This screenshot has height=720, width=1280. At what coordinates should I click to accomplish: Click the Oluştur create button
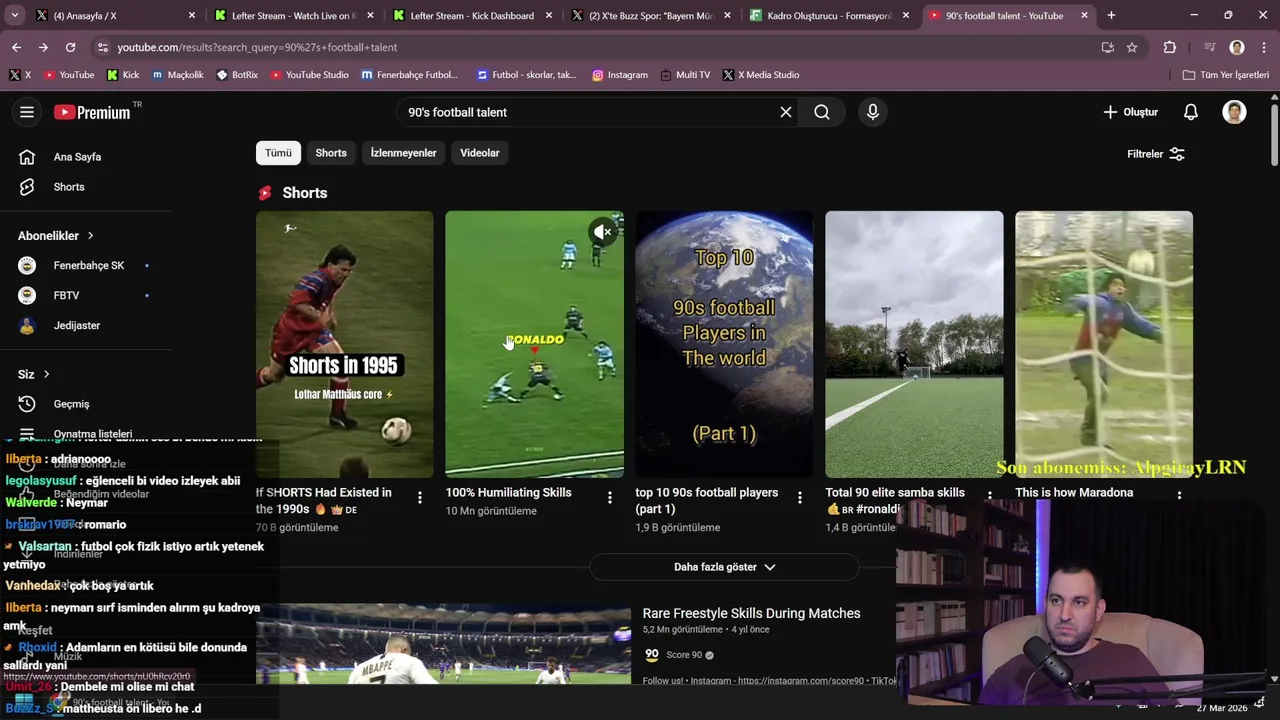click(x=1130, y=112)
